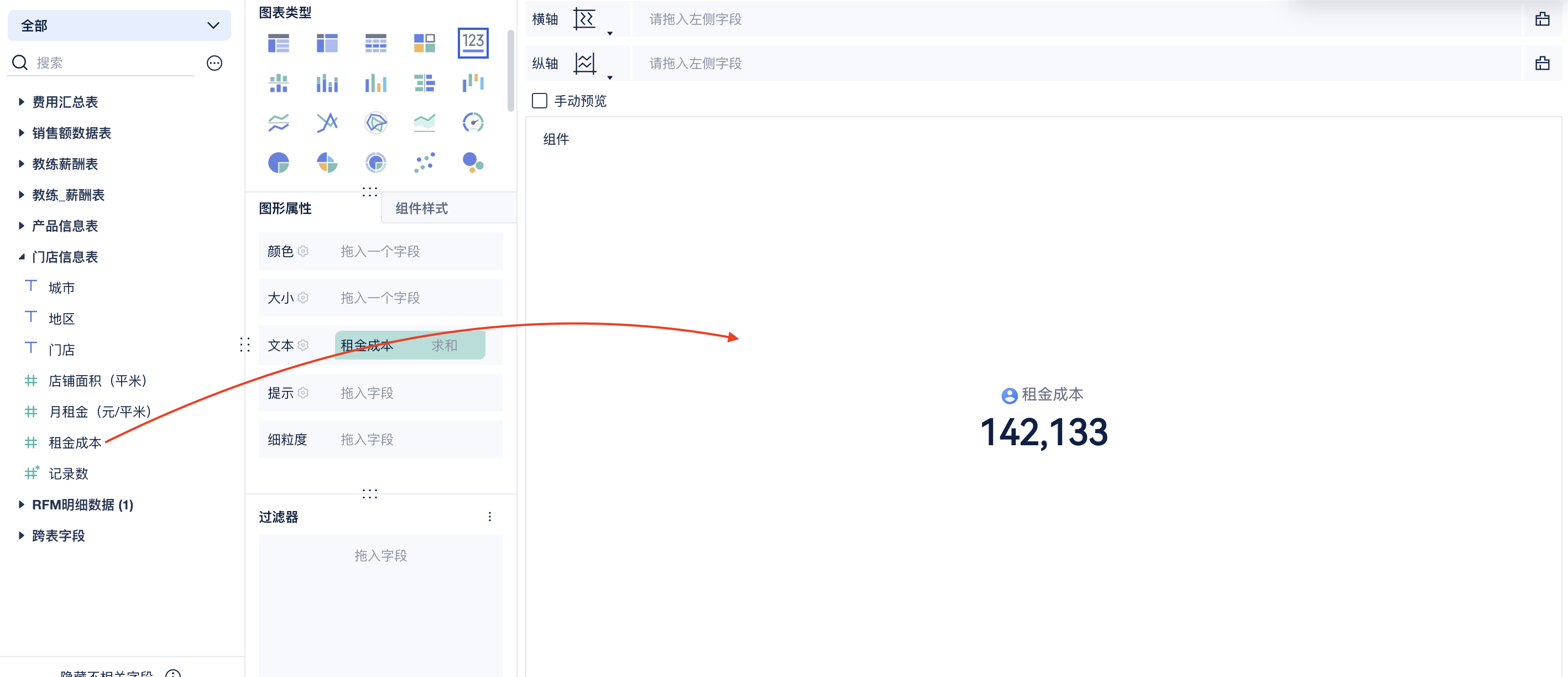Select the grouped table chart type icon
Image resolution: width=1568 pixels, height=677 pixels.
click(x=278, y=43)
